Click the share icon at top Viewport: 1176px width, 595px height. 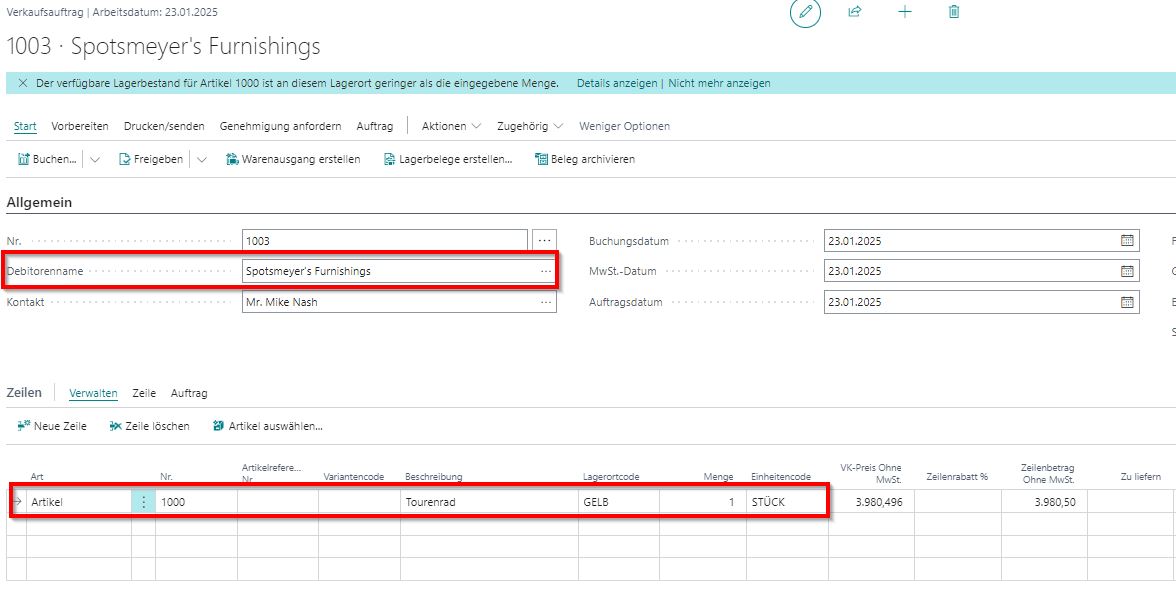(x=854, y=12)
